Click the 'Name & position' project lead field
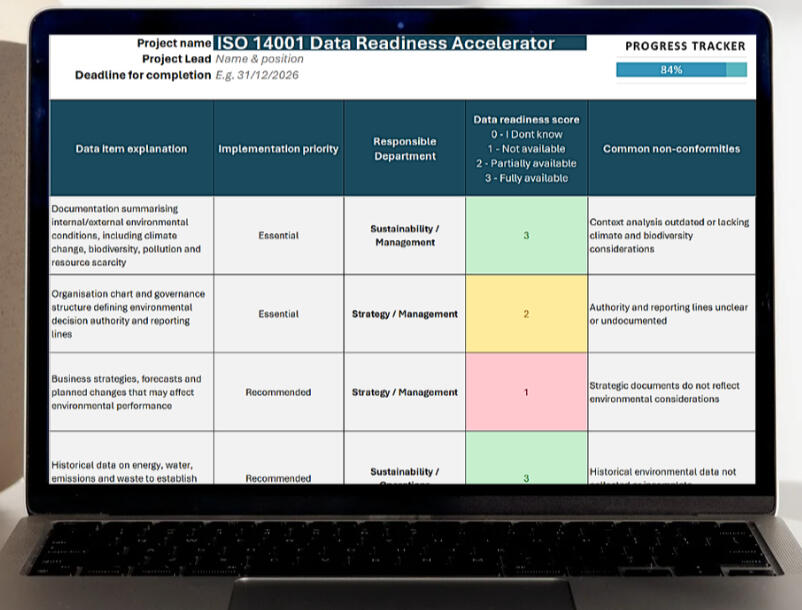Screen dimensions: 802x610 (259, 59)
